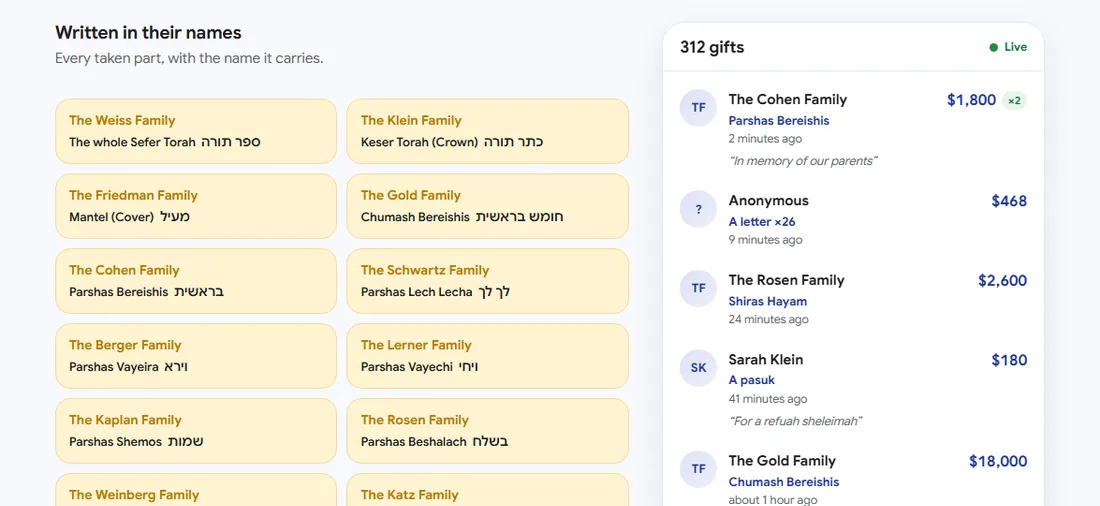Viewport: 1100px width, 506px height.
Task: Open The Weiss Family Sefer Torah card
Action: click(x=196, y=131)
